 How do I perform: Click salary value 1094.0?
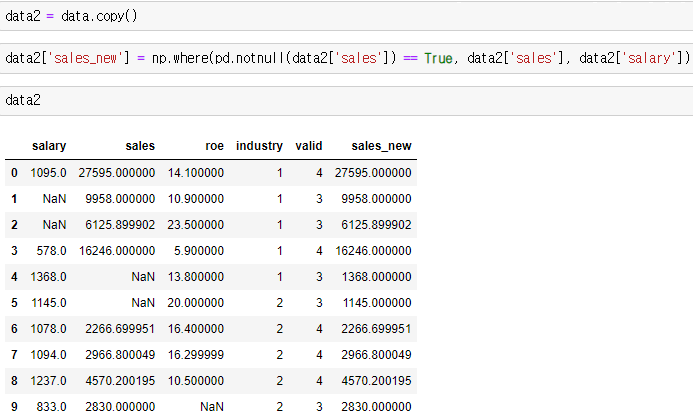coord(48,355)
